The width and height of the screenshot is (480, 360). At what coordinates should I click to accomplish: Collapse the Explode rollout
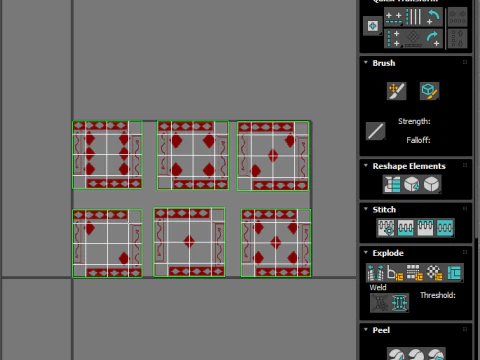click(366, 252)
